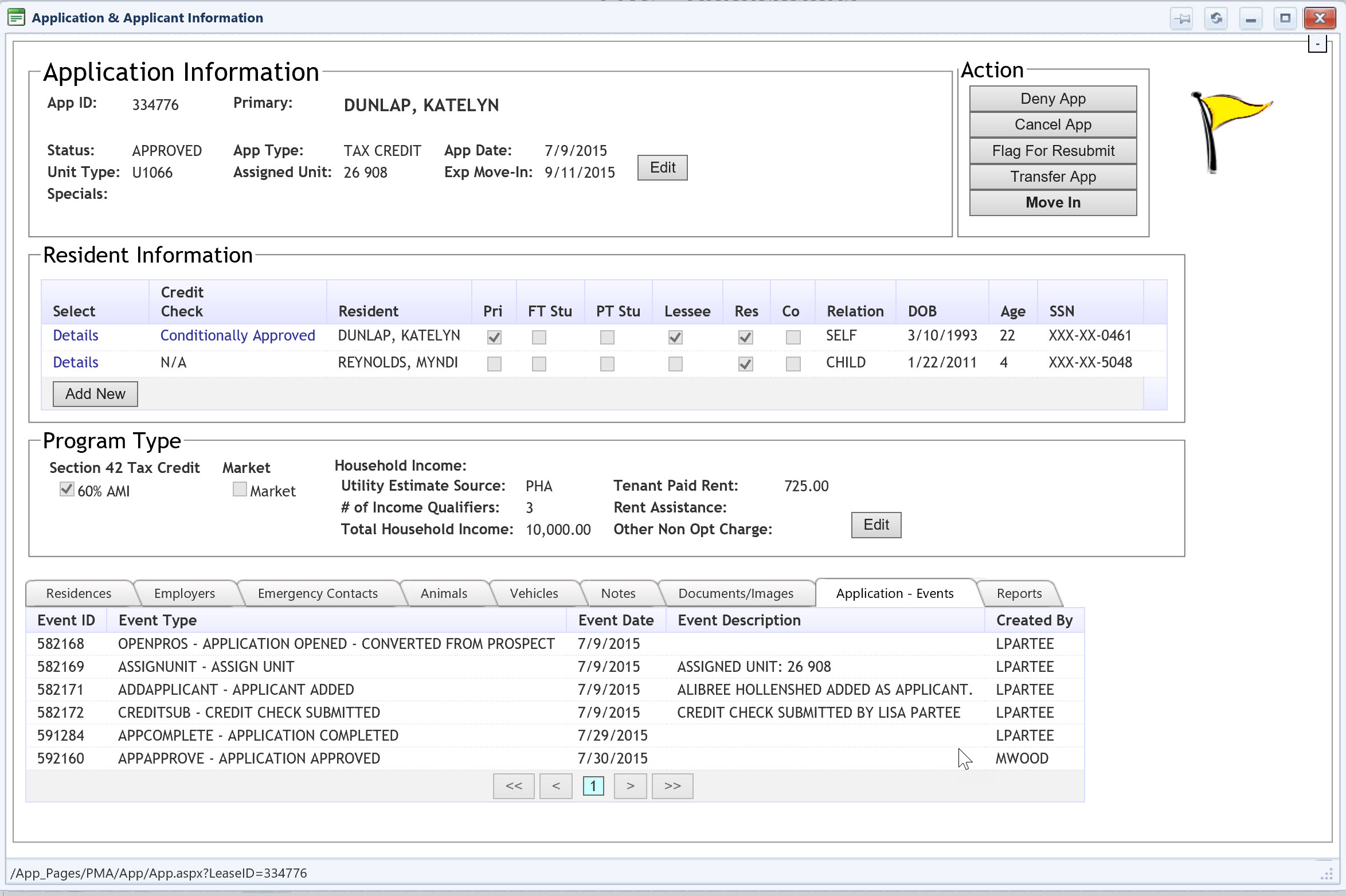Open the Documents/Images tab
This screenshot has height=896, width=1346.
735,593
